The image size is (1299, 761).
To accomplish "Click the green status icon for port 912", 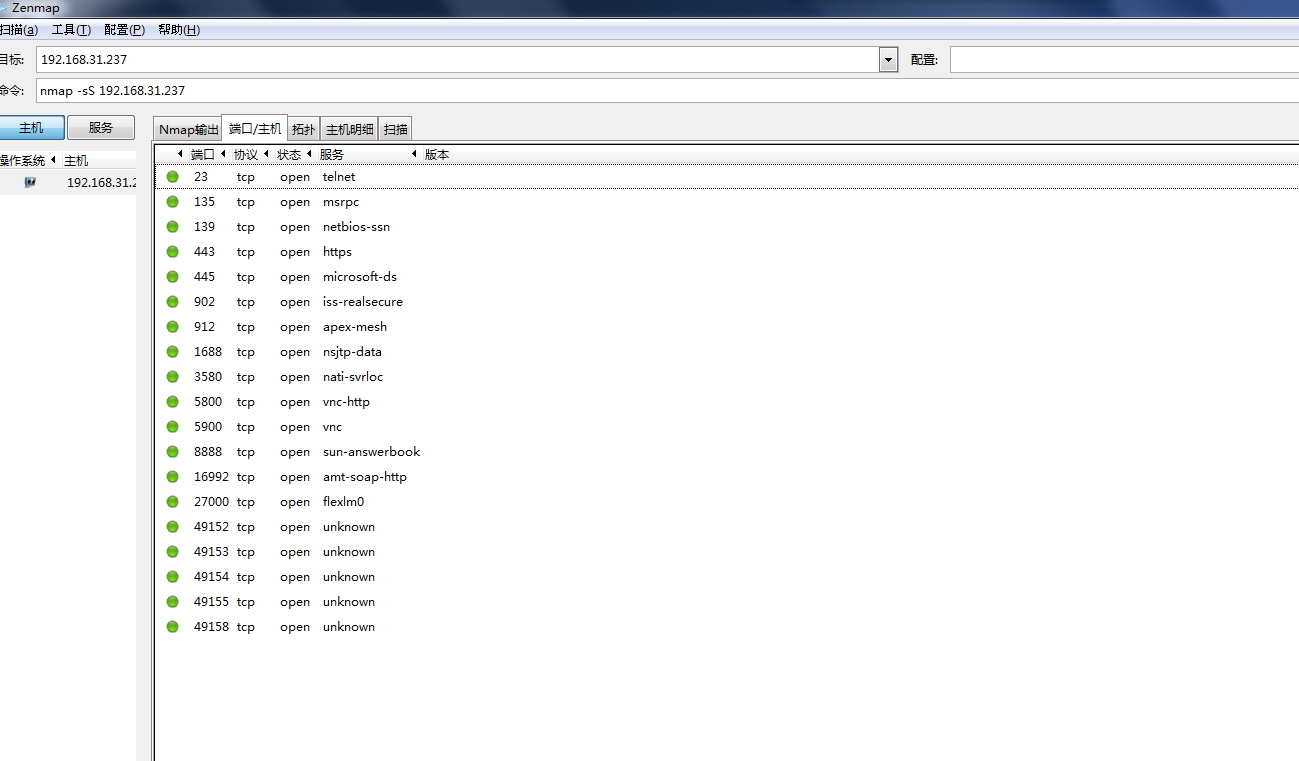I will [173, 327].
